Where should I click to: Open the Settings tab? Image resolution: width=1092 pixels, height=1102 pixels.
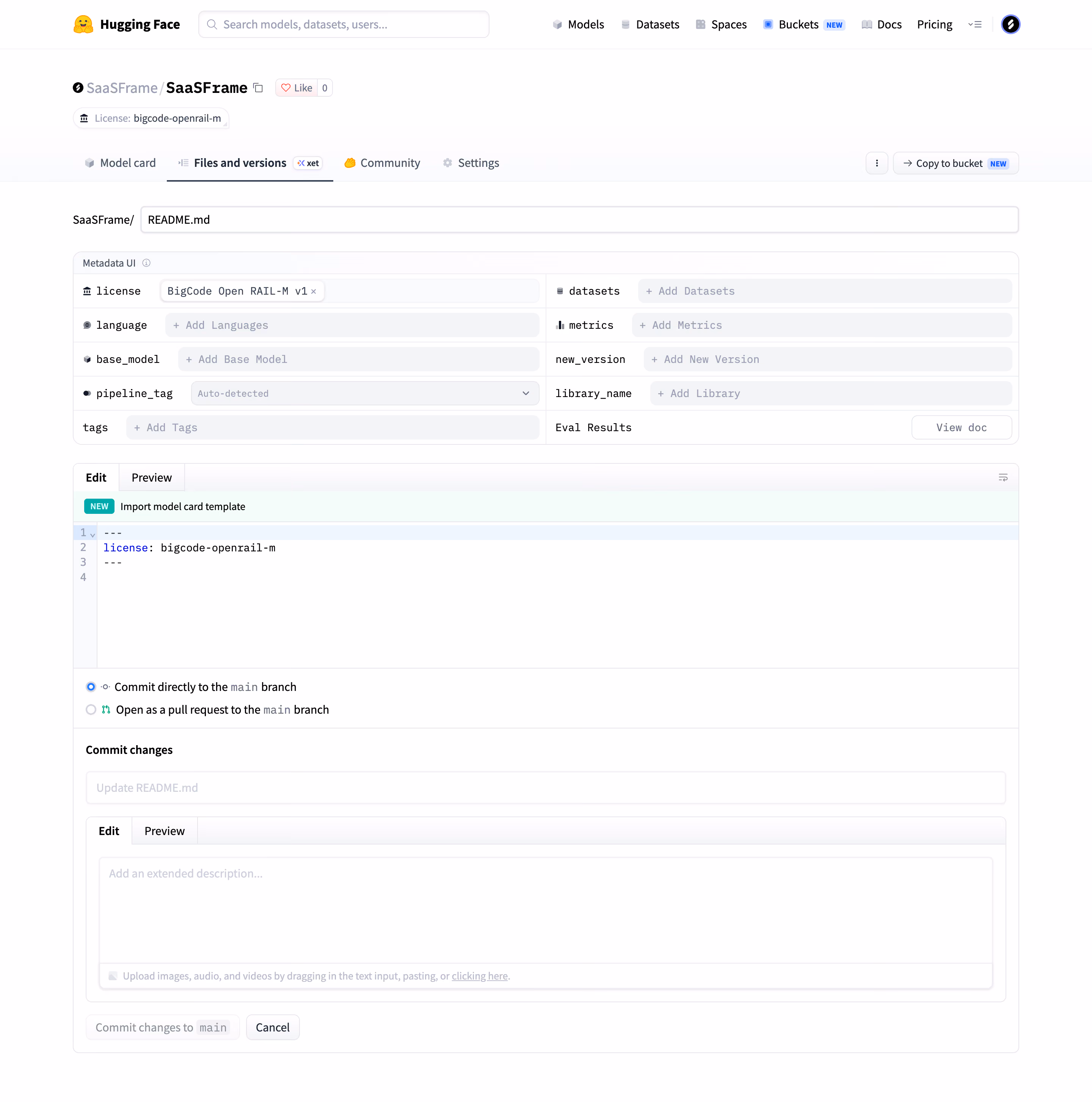(x=471, y=163)
